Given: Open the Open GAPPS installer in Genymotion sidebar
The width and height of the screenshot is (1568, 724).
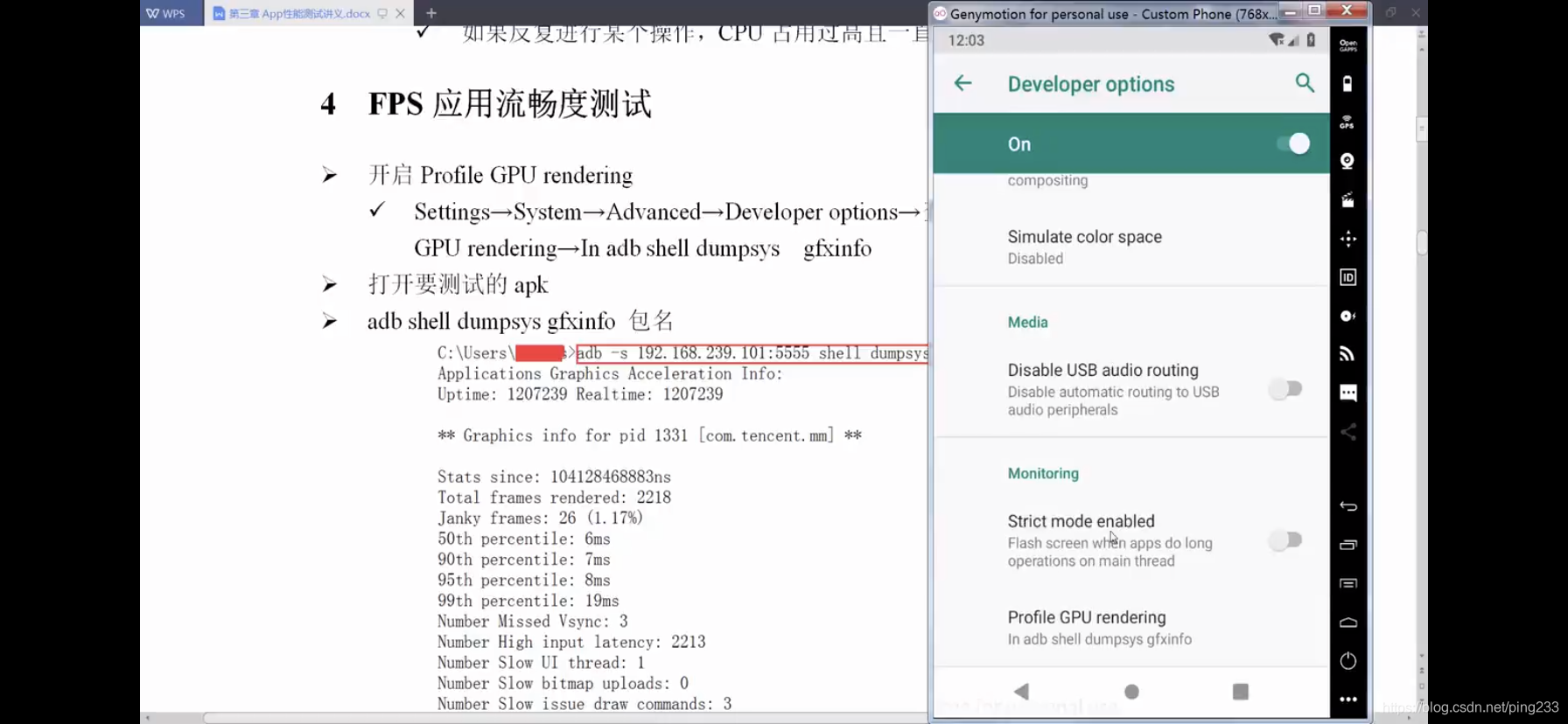Looking at the screenshot, I should point(1347,45).
